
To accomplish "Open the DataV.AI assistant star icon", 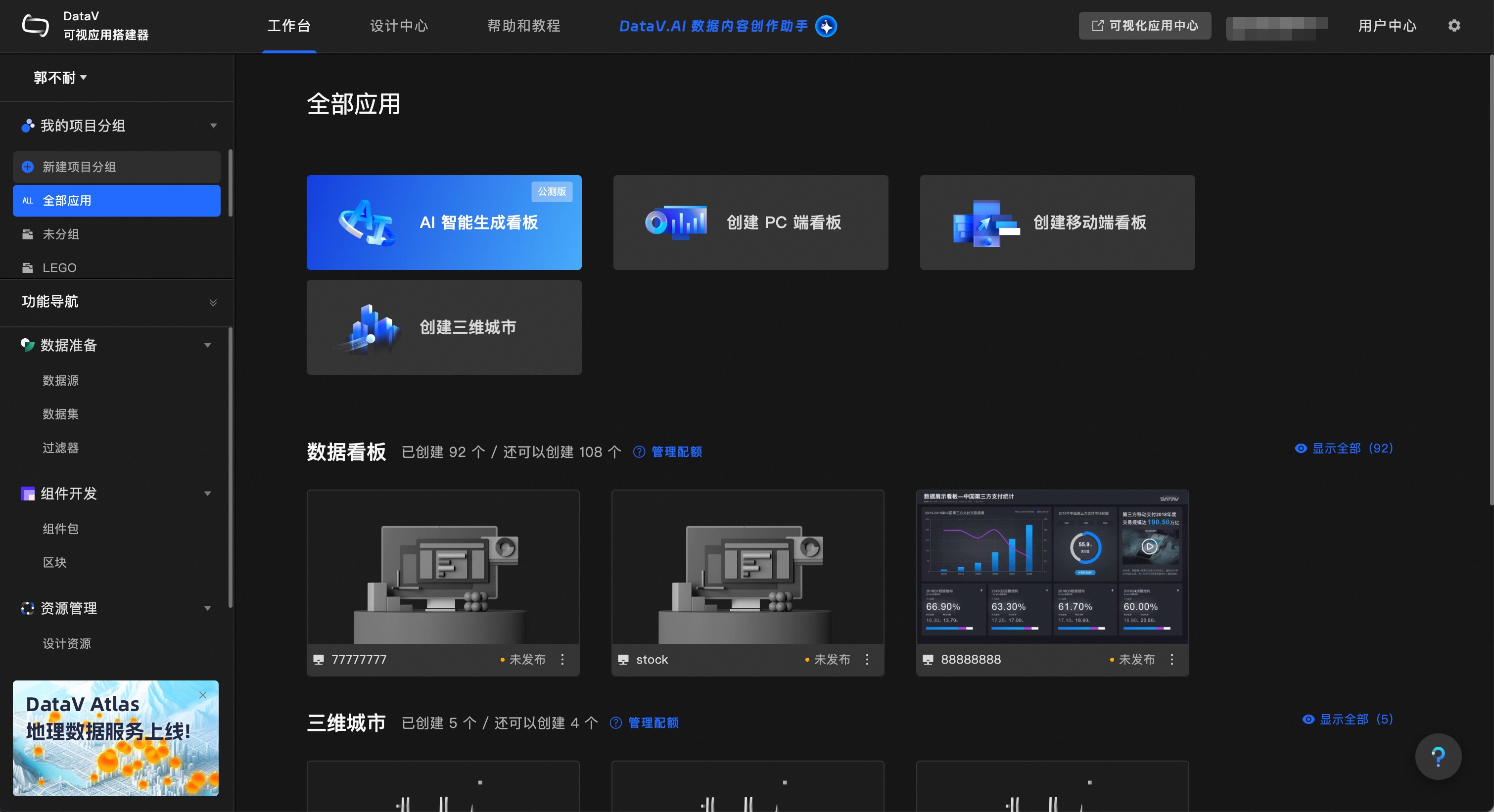I will point(826,26).
